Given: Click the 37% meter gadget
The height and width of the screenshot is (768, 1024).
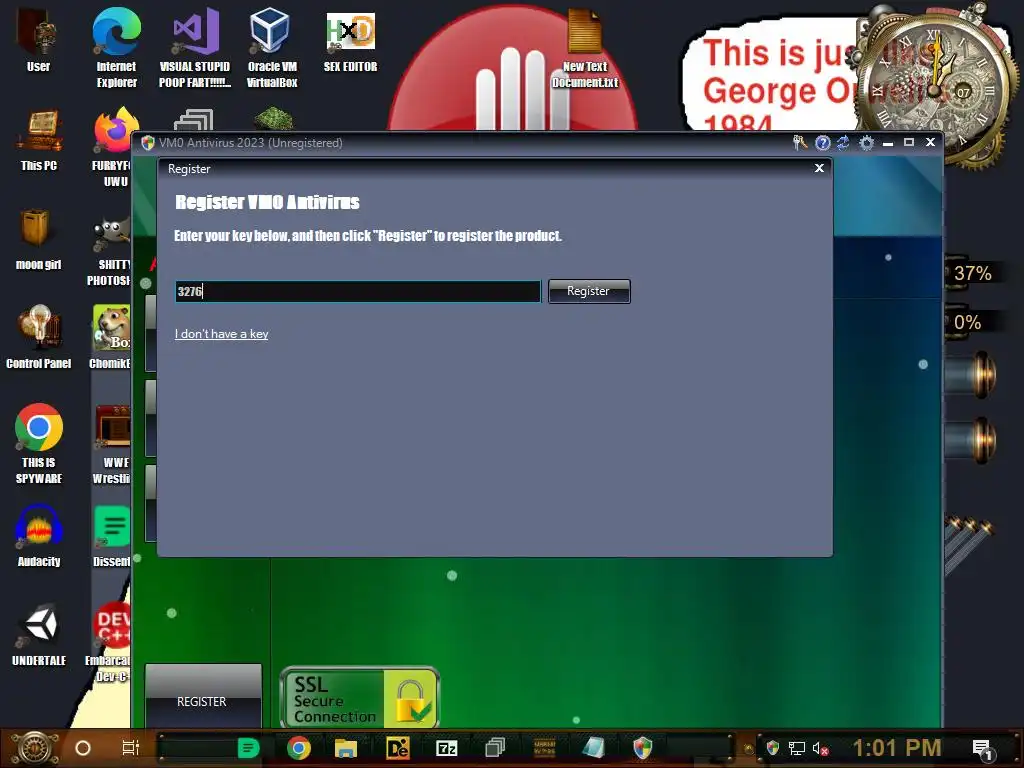Looking at the screenshot, I should coord(972,273).
